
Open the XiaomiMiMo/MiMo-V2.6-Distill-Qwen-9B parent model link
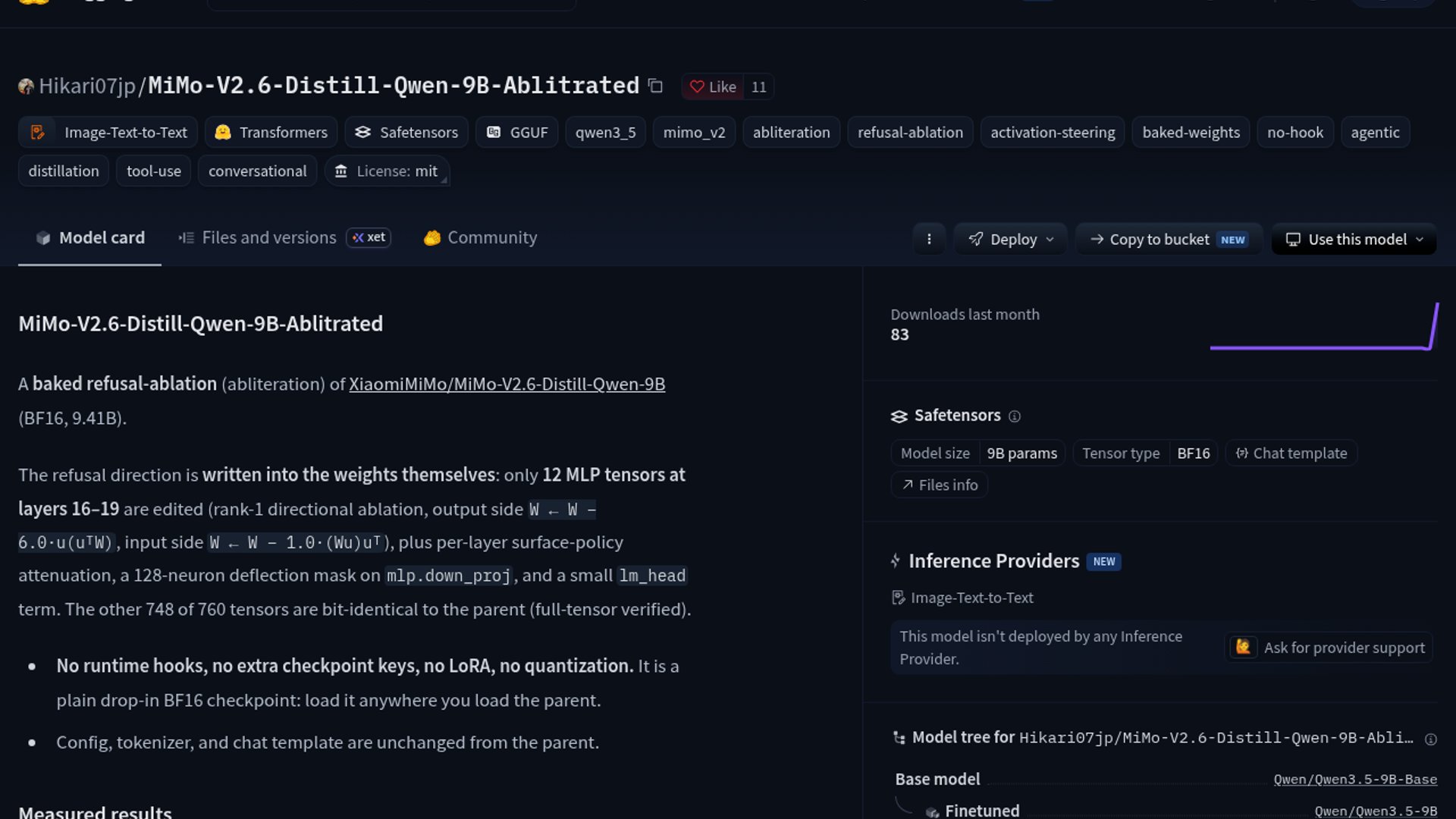coord(507,384)
